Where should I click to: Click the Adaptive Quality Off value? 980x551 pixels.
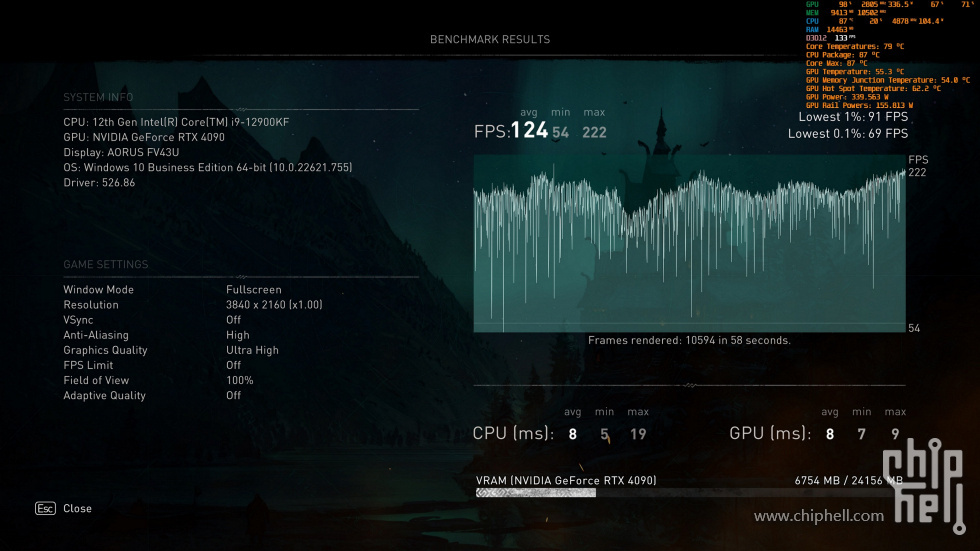point(234,395)
